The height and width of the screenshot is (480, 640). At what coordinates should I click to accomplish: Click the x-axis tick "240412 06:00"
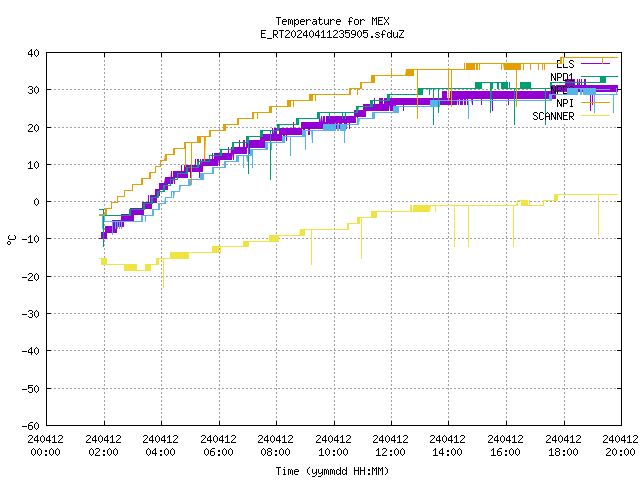click(218, 445)
